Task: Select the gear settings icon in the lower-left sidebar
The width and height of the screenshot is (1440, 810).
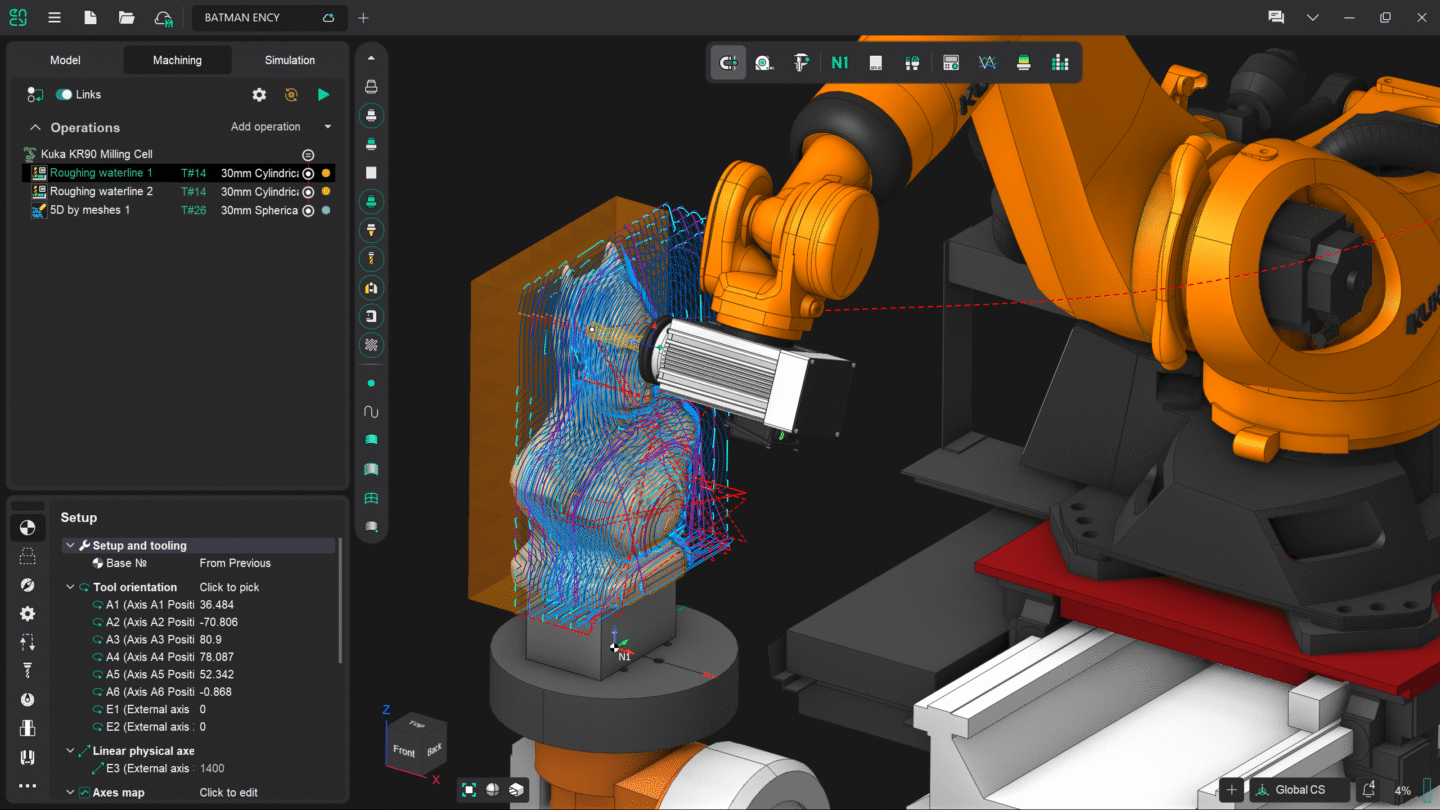Action: pos(27,613)
